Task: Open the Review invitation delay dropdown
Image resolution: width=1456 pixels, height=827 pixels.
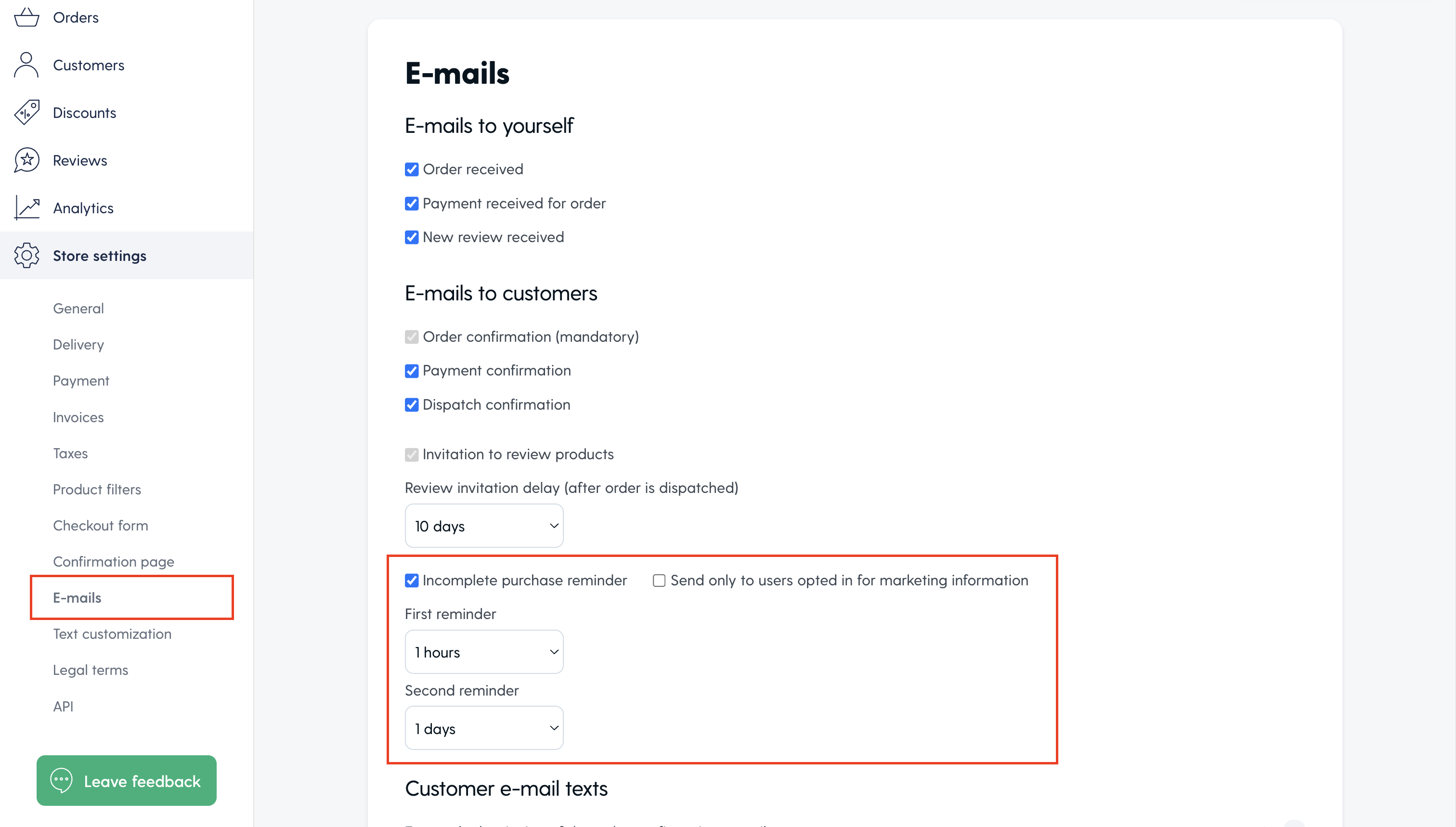Action: coord(484,526)
